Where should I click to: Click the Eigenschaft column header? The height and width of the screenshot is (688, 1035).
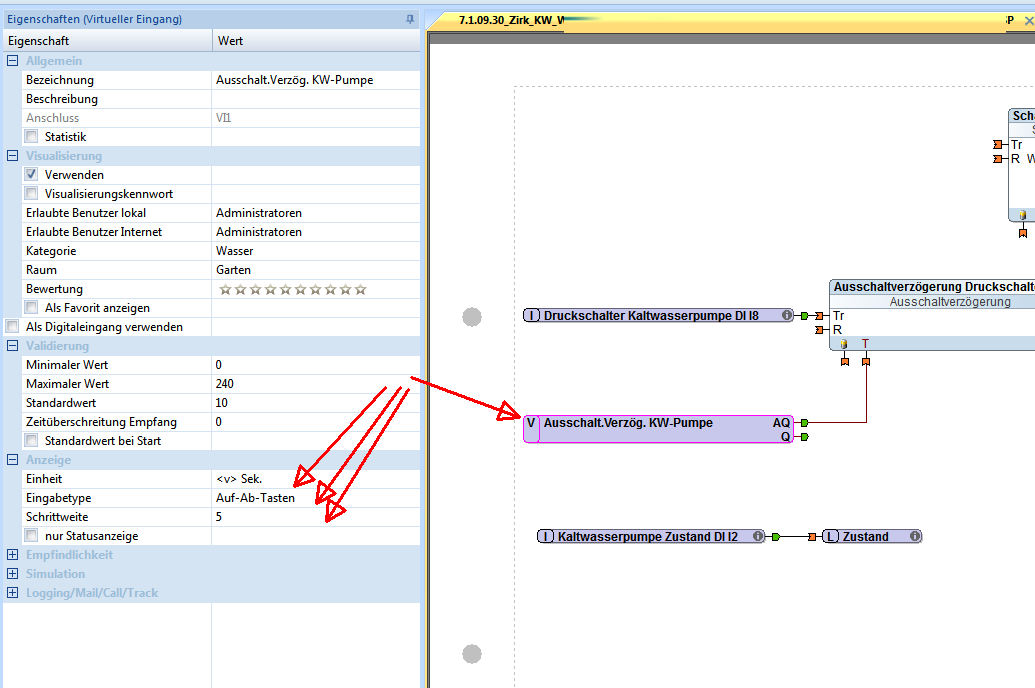[x=107, y=40]
